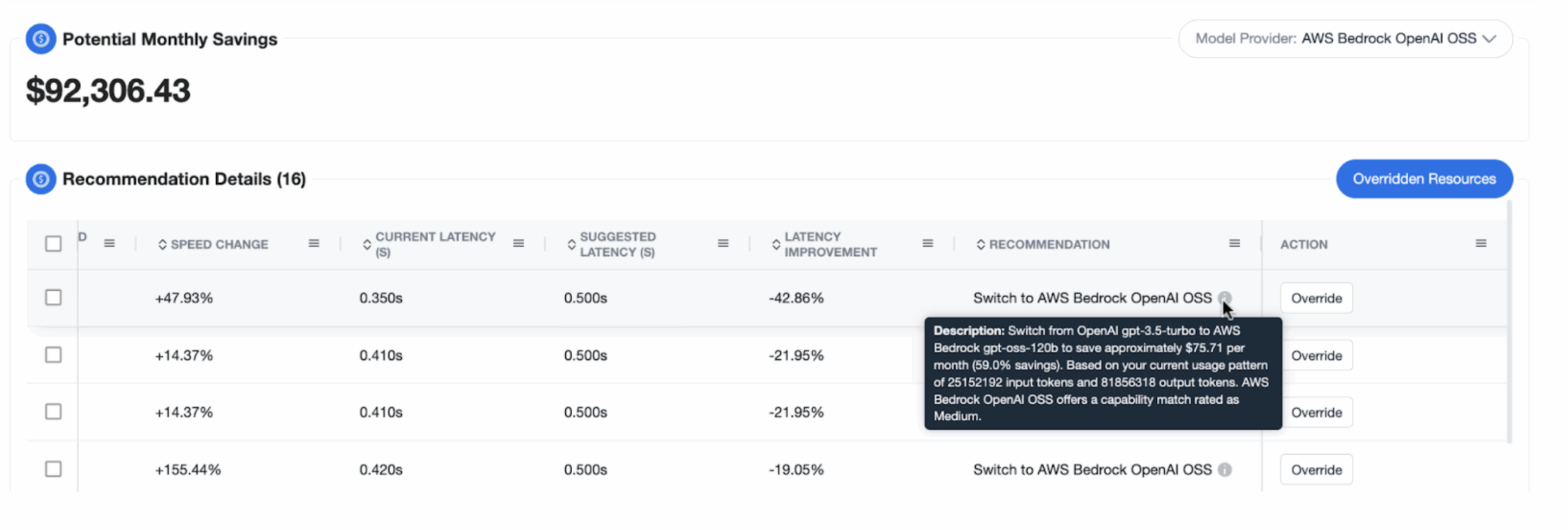Click the CURRENT LATENCY (S) column header

click(435, 244)
